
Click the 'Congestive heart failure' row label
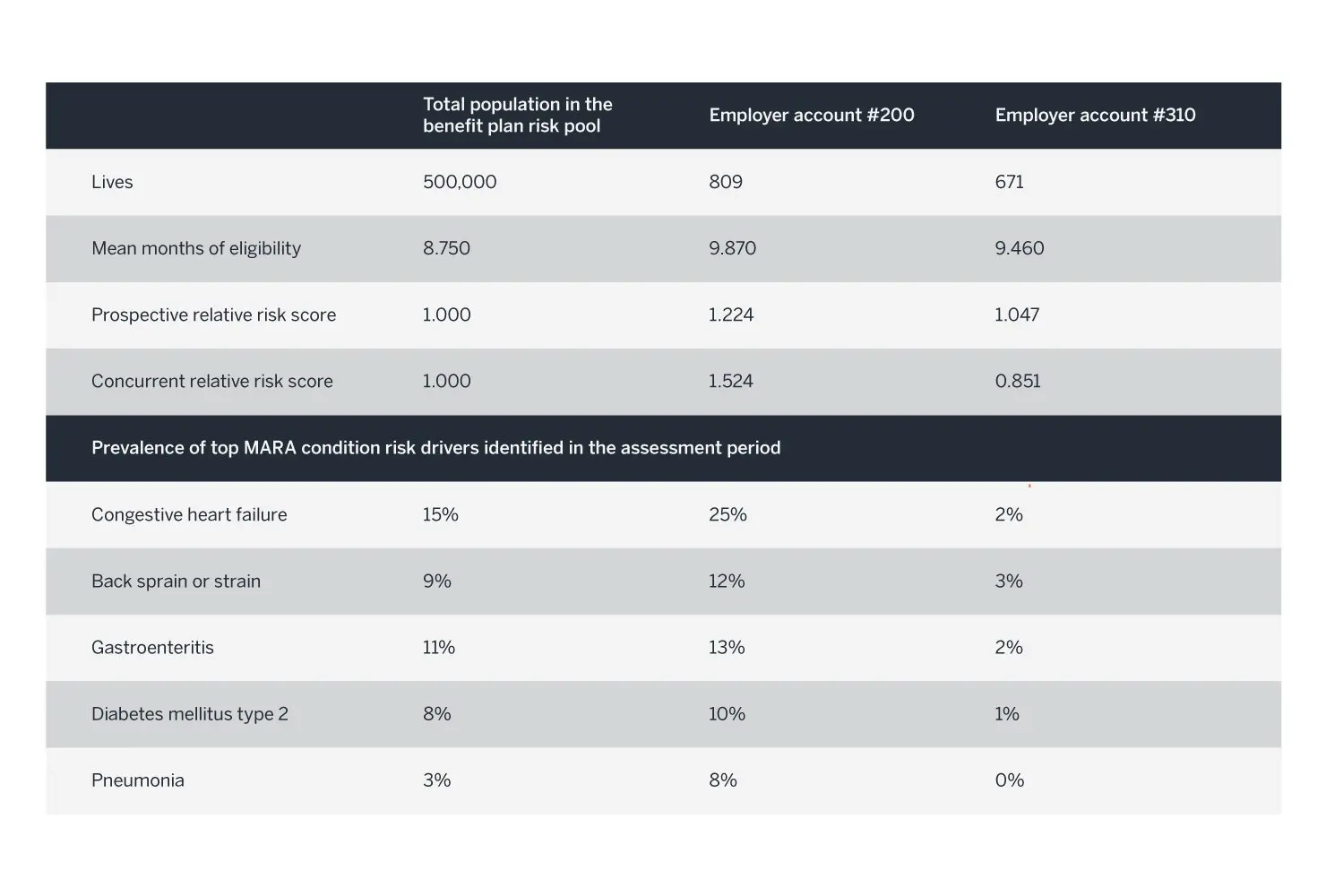pyautogui.click(x=189, y=514)
